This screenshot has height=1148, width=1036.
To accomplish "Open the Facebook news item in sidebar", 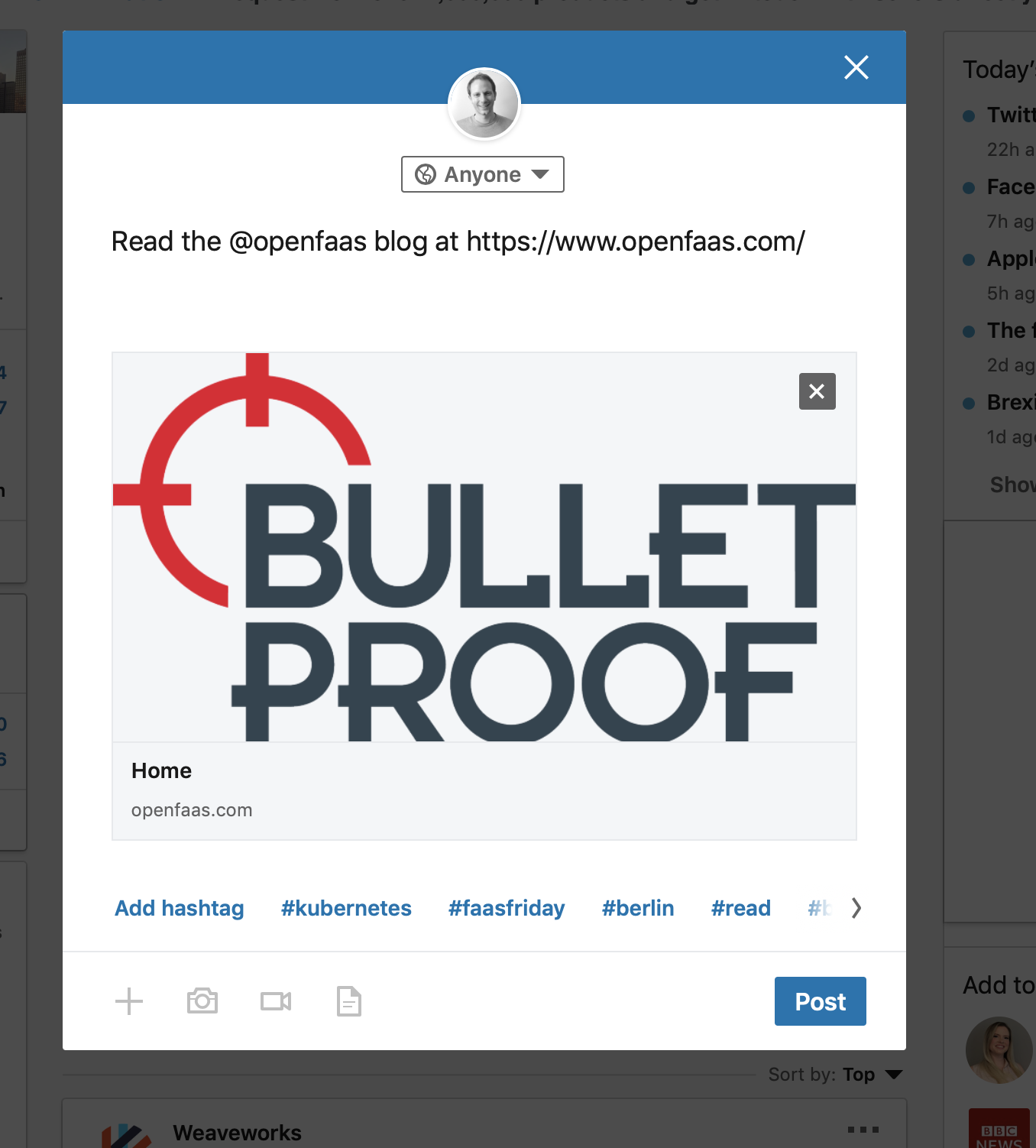I will [x=1010, y=186].
